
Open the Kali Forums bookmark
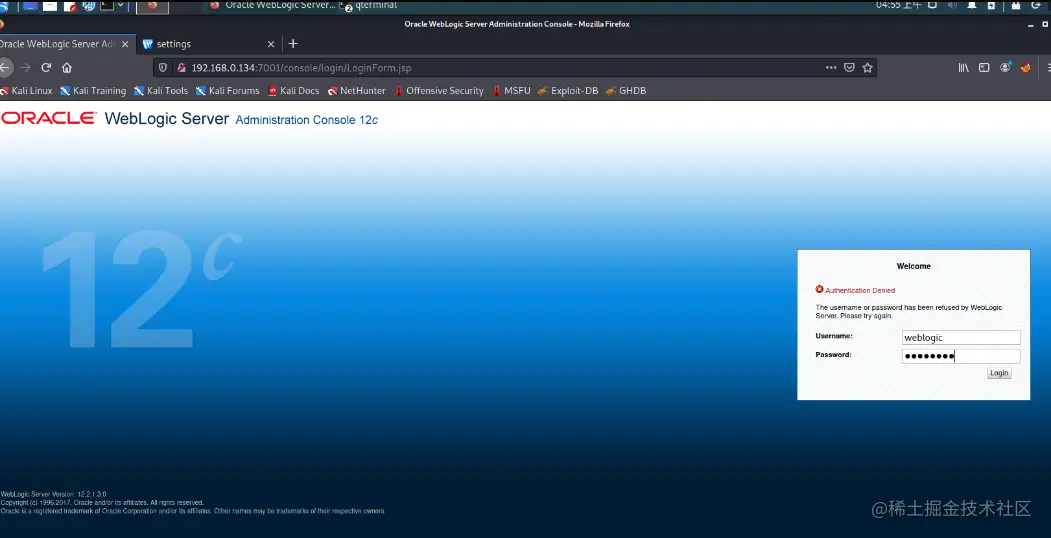pos(227,90)
